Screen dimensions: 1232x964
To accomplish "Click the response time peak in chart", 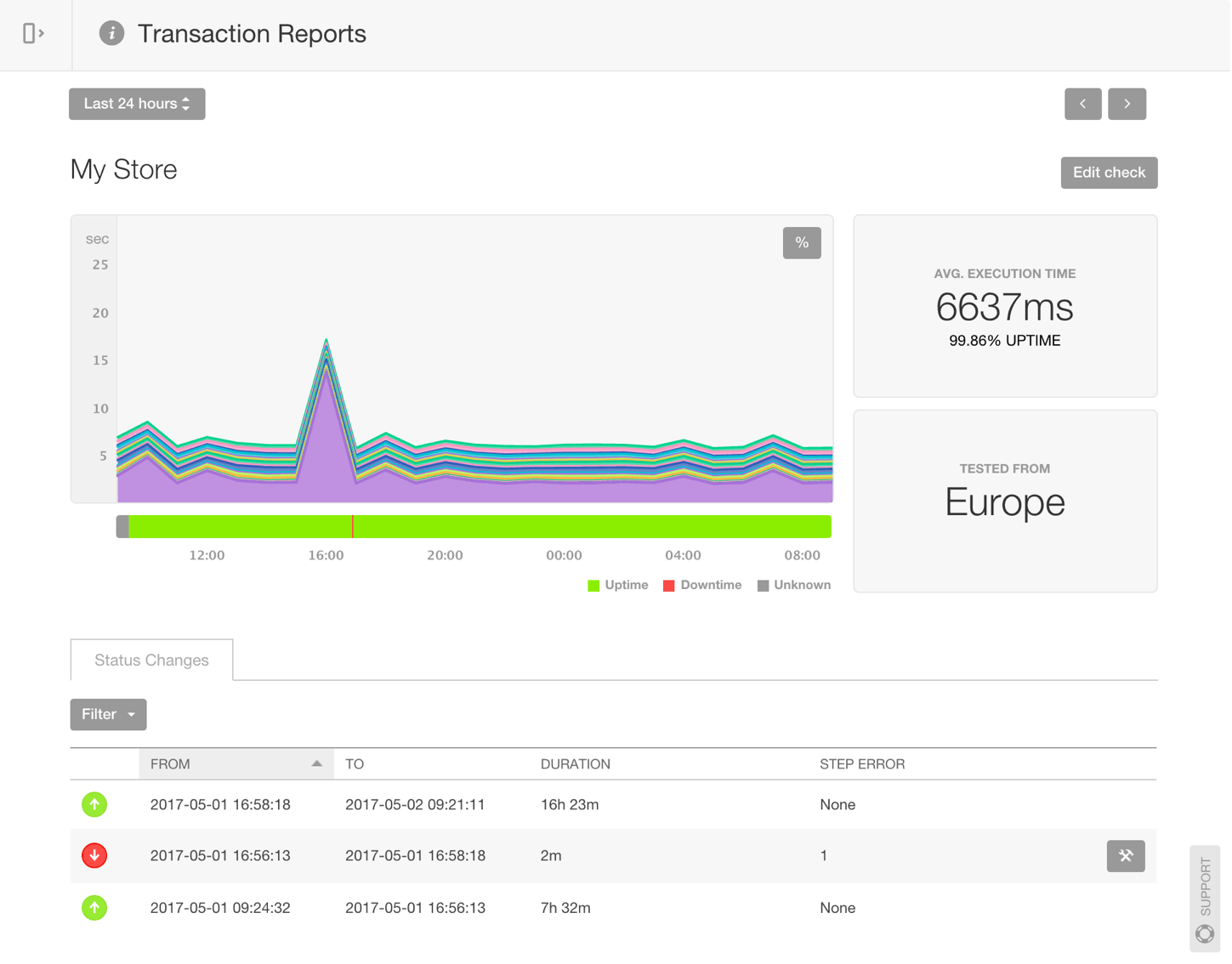I will [326, 342].
